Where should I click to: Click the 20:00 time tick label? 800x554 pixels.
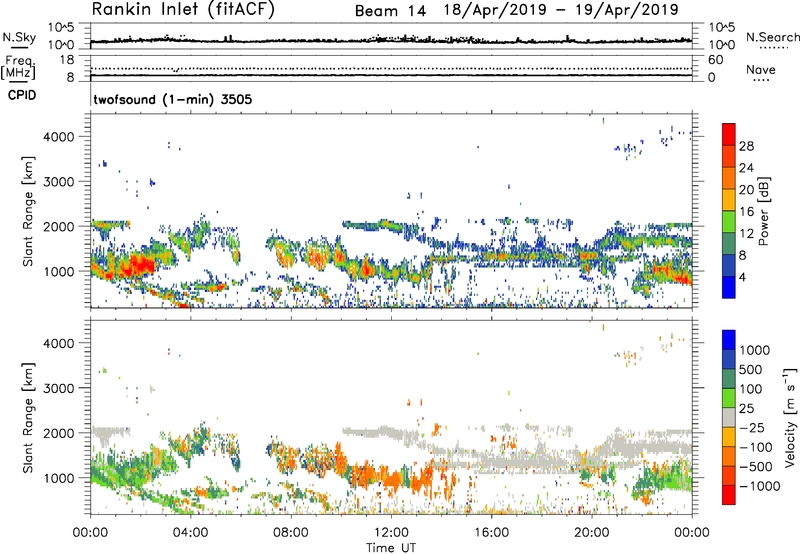click(591, 533)
